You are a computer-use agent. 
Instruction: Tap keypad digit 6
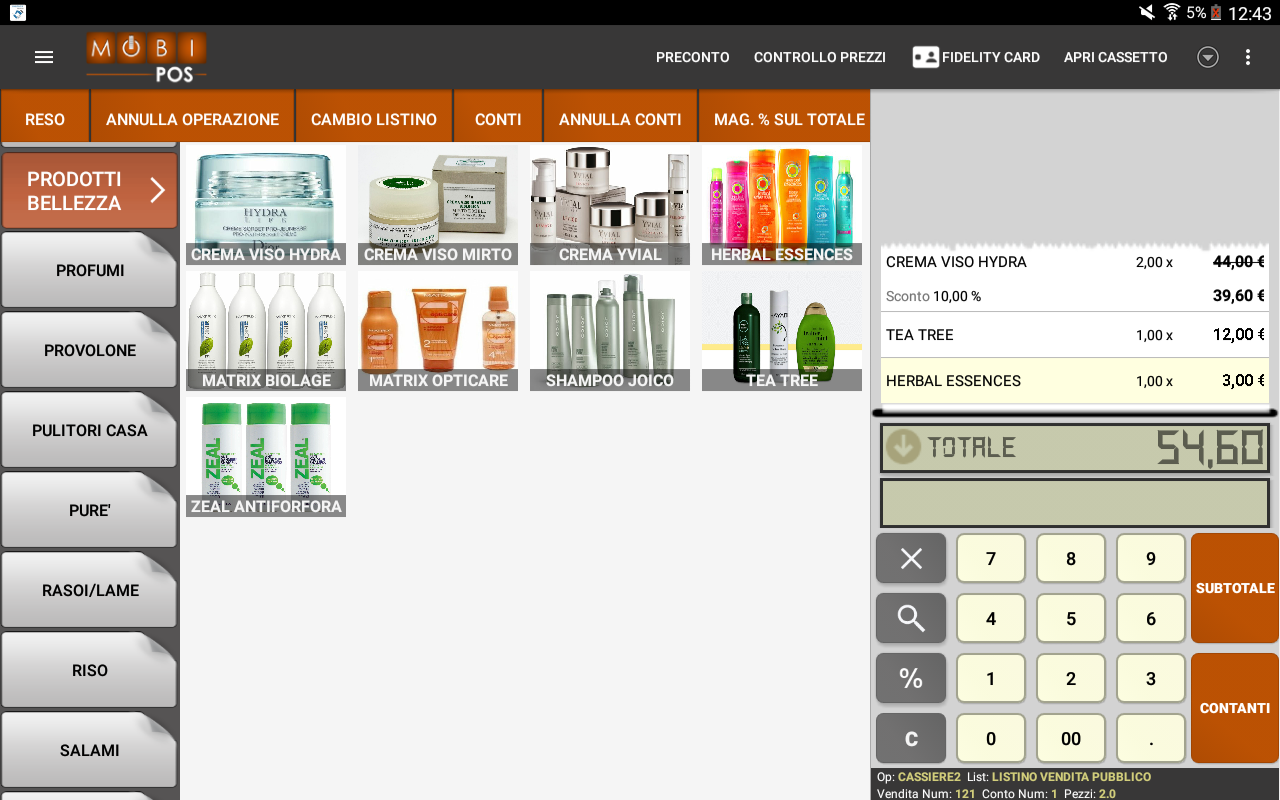tap(1151, 618)
